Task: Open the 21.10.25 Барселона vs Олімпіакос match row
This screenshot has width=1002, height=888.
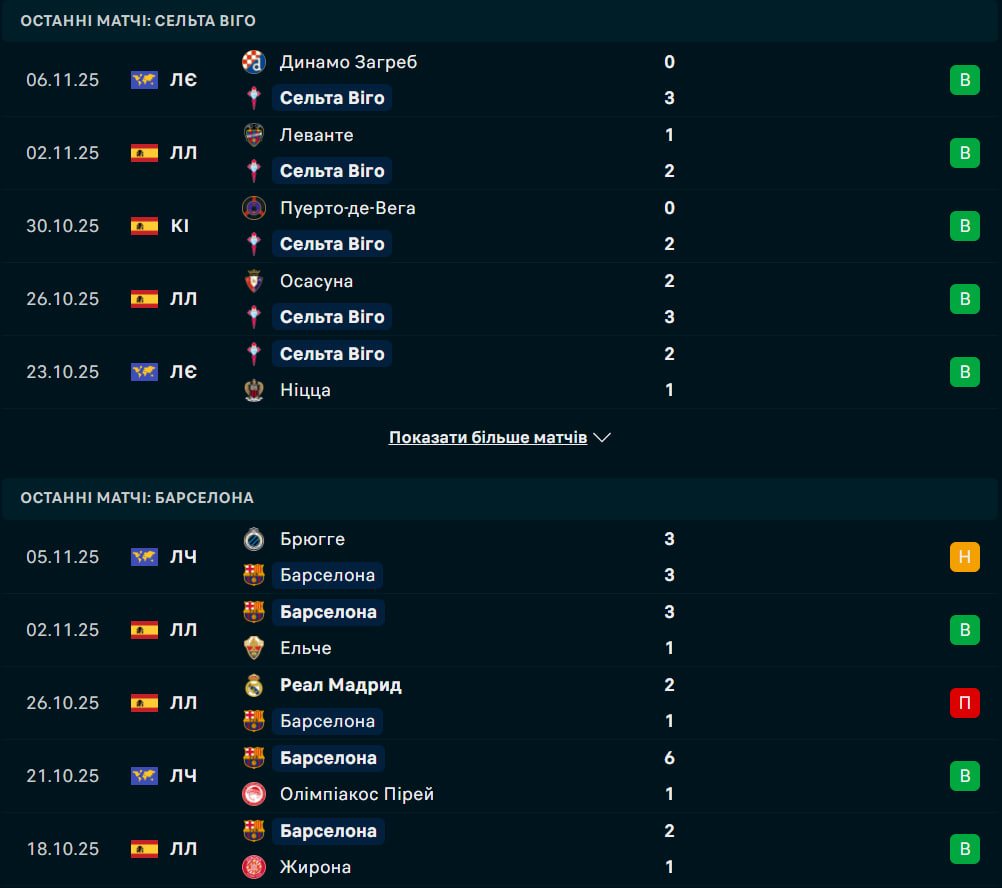Action: (500, 776)
